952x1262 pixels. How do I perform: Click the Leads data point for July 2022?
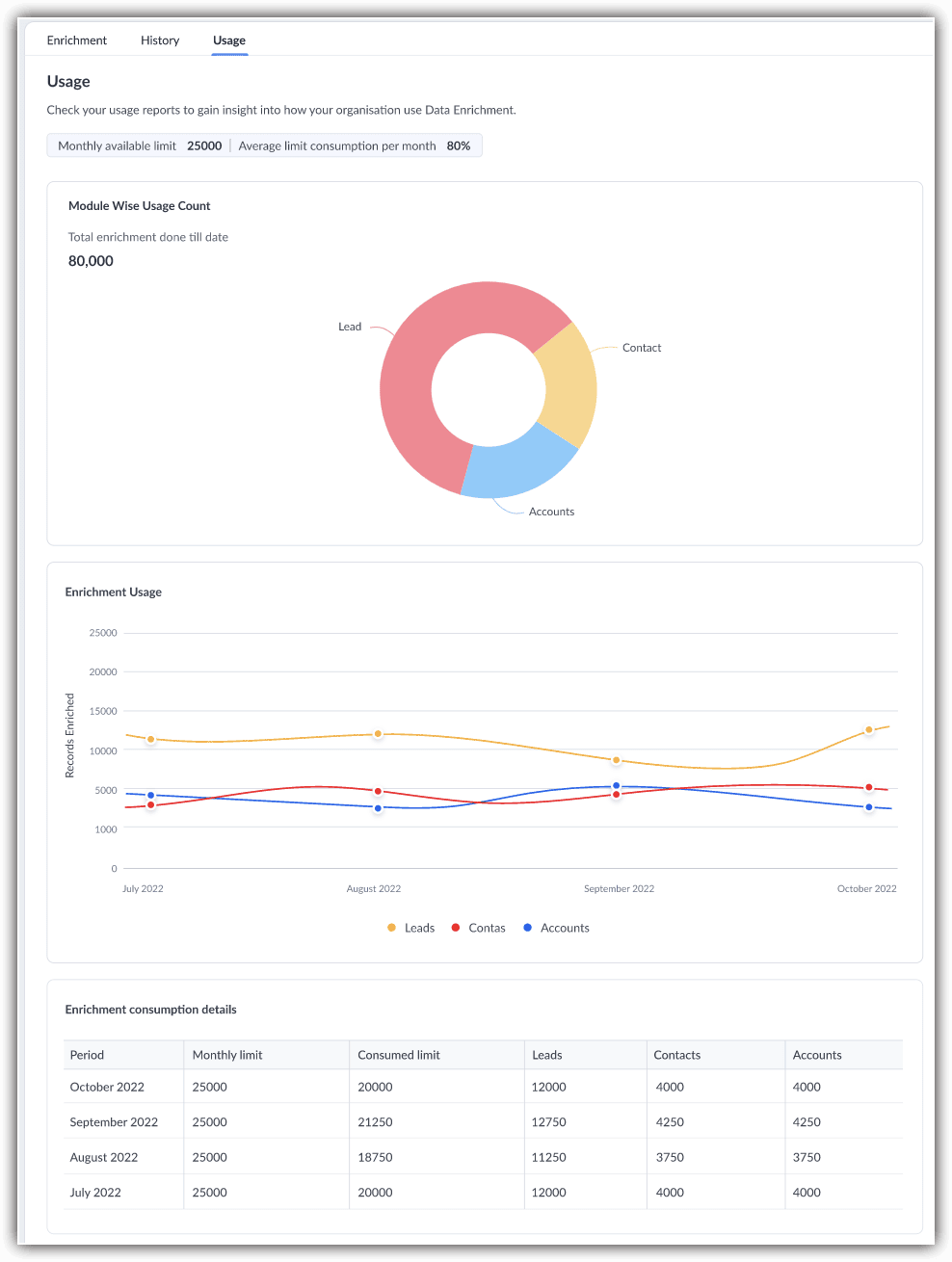pyautogui.click(x=150, y=740)
